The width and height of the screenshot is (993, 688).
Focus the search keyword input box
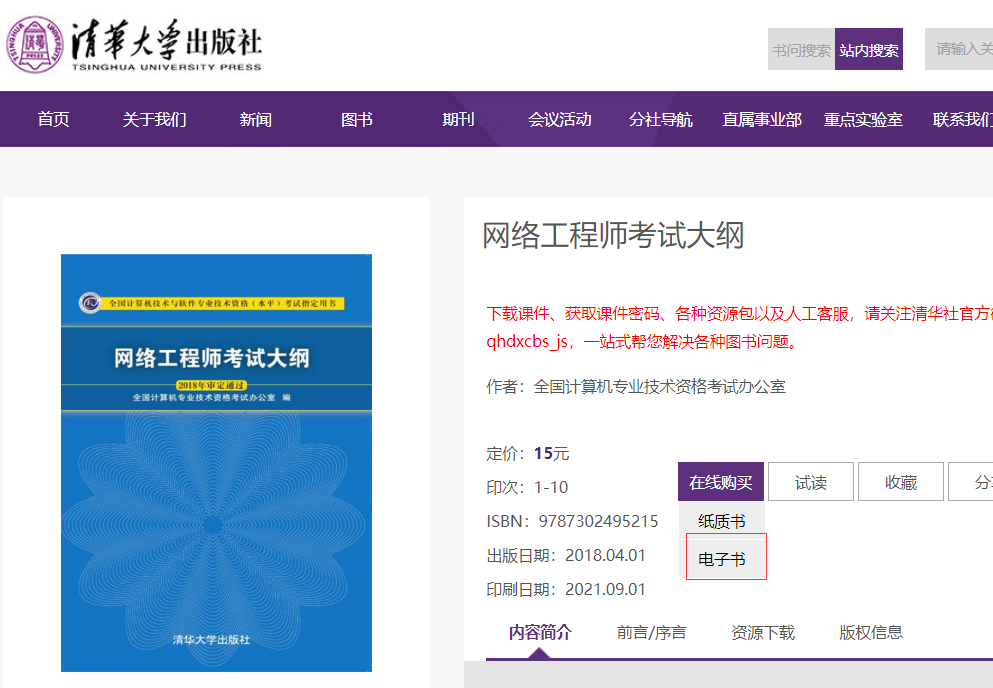pos(962,49)
